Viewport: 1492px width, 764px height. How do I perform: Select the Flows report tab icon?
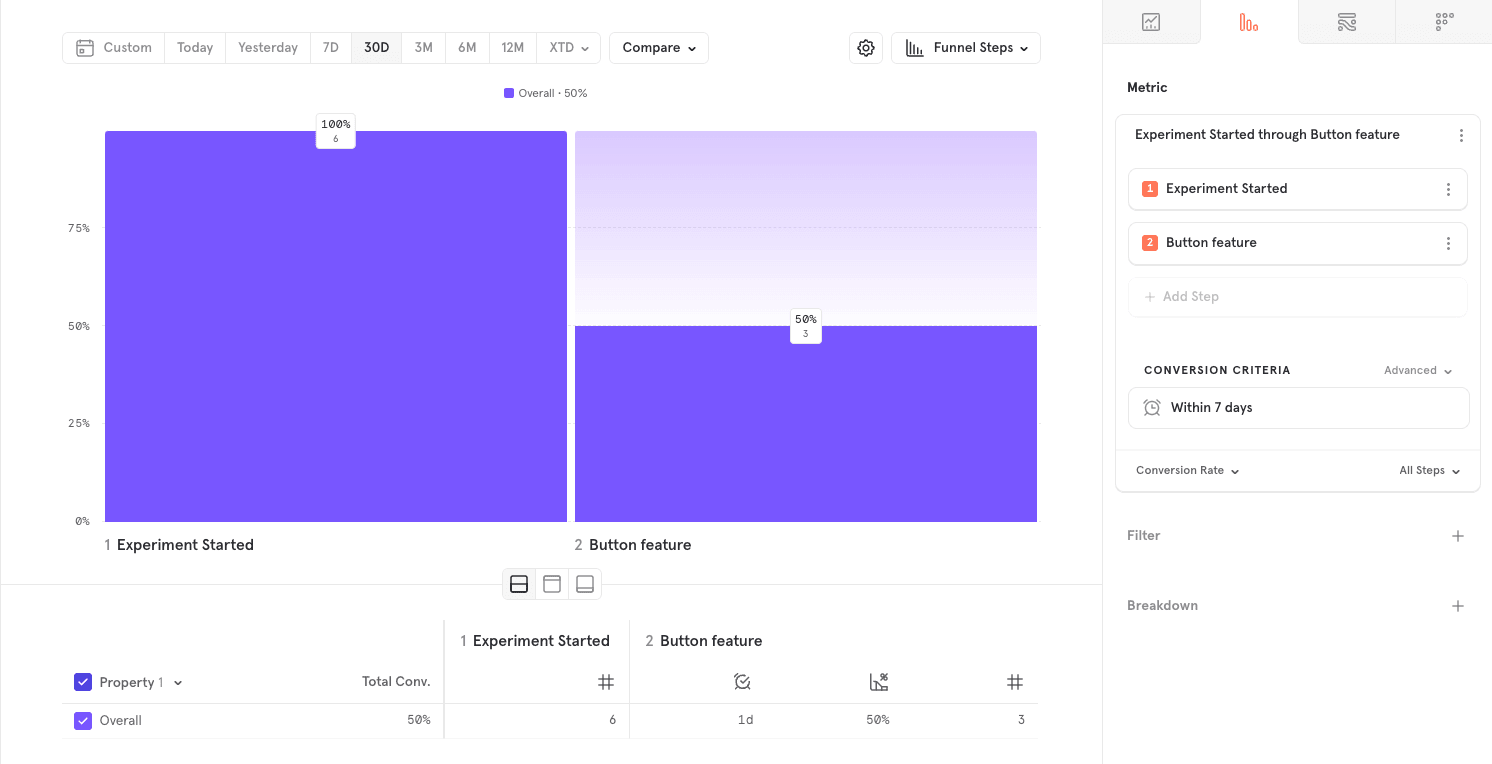coord(1346,22)
